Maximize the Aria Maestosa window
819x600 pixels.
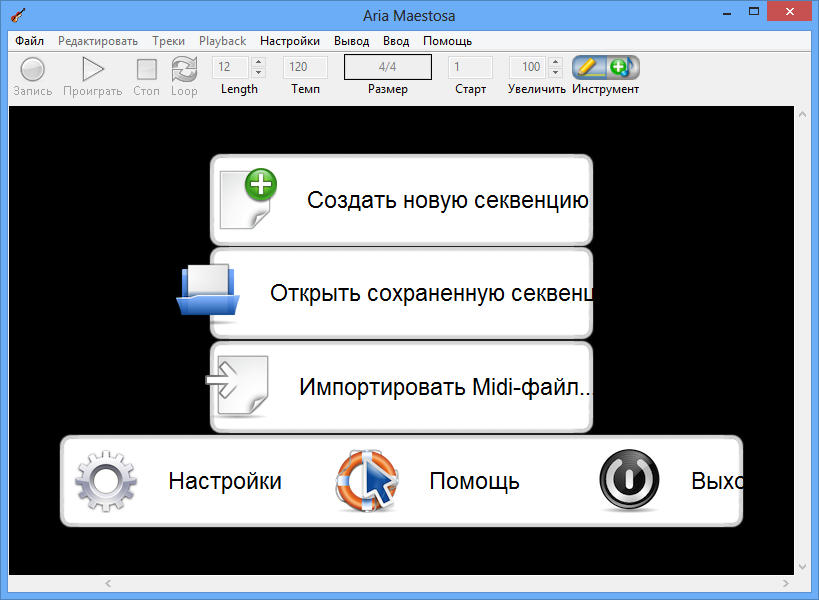click(754, 11)
